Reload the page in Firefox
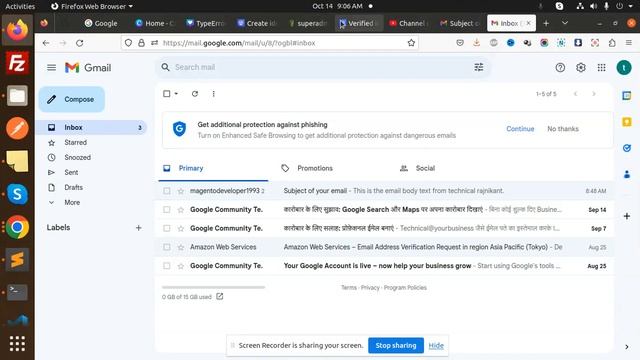 click(80, 43)
